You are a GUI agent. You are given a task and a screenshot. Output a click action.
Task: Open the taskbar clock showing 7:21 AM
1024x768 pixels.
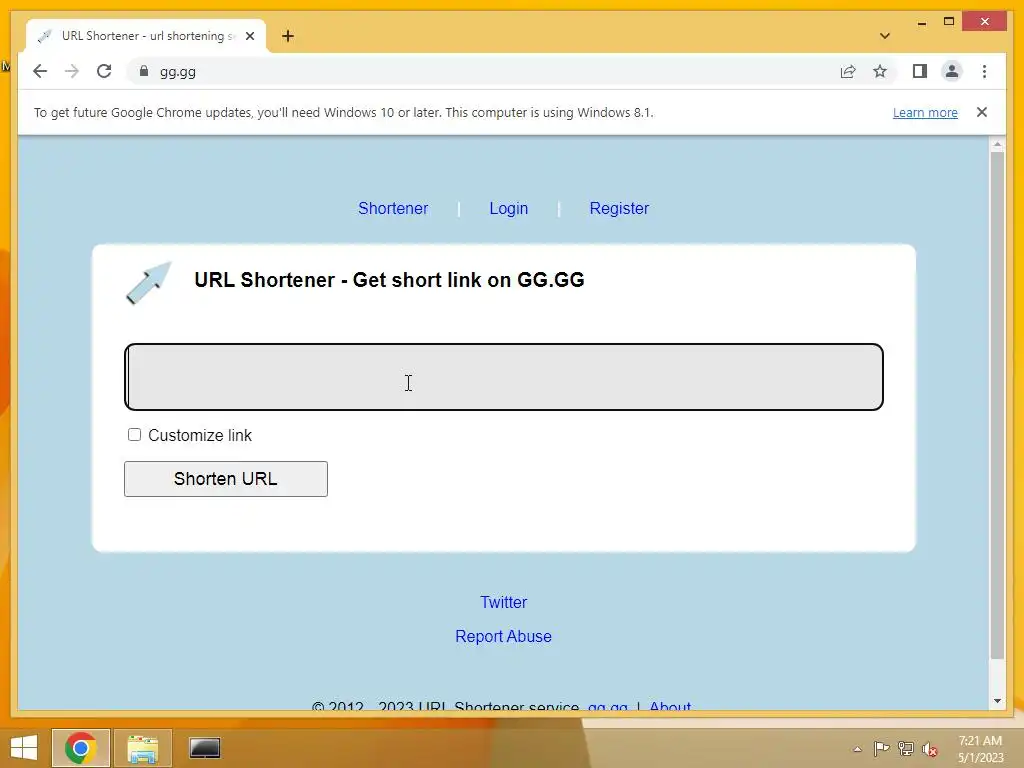click(980, 749)
